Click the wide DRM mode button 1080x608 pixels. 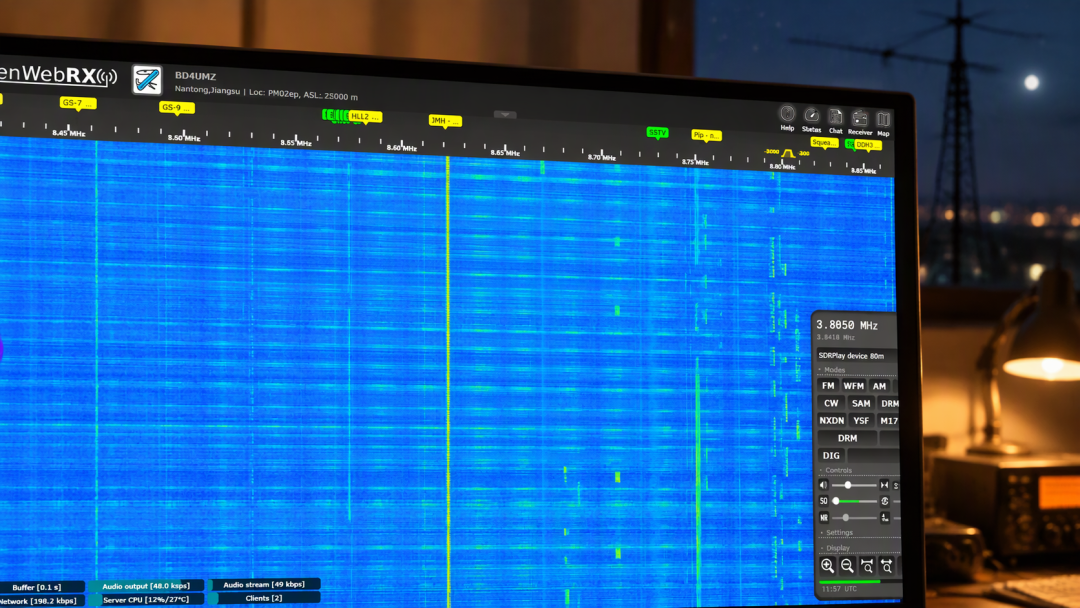point(847,438)
